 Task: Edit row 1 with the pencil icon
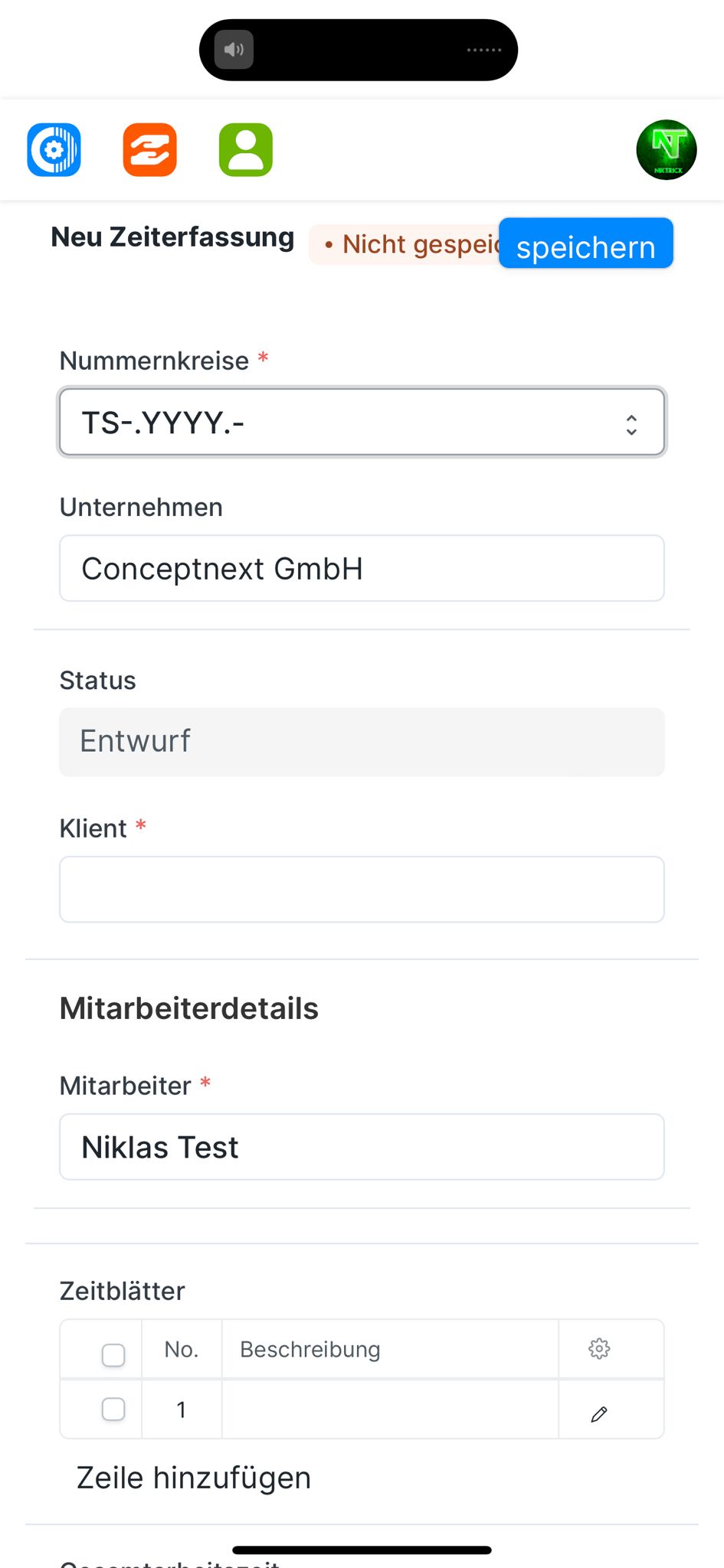pos(599,1413)
